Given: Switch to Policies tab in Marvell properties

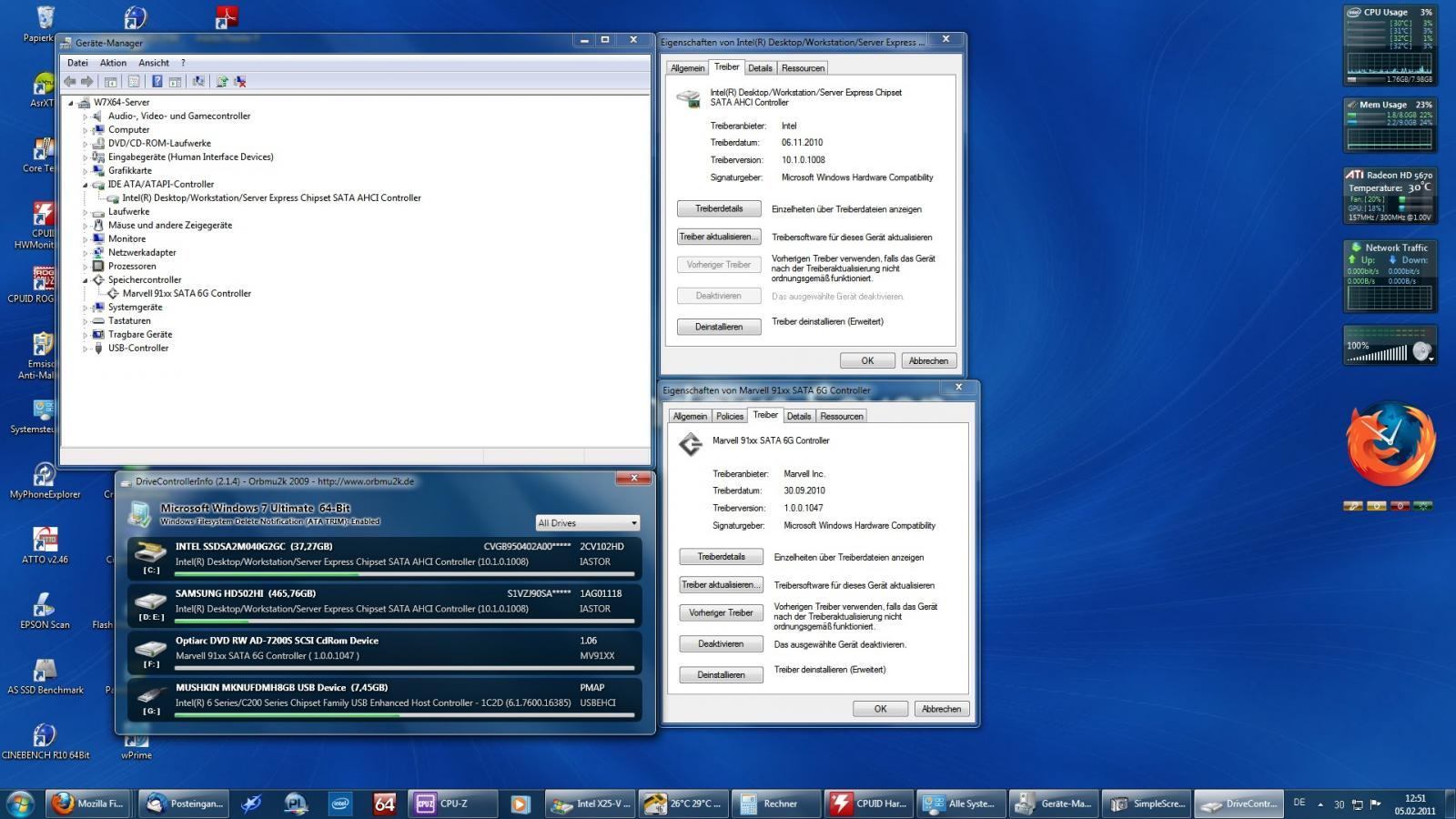Looking at the screenshot, I should [730, 416].
